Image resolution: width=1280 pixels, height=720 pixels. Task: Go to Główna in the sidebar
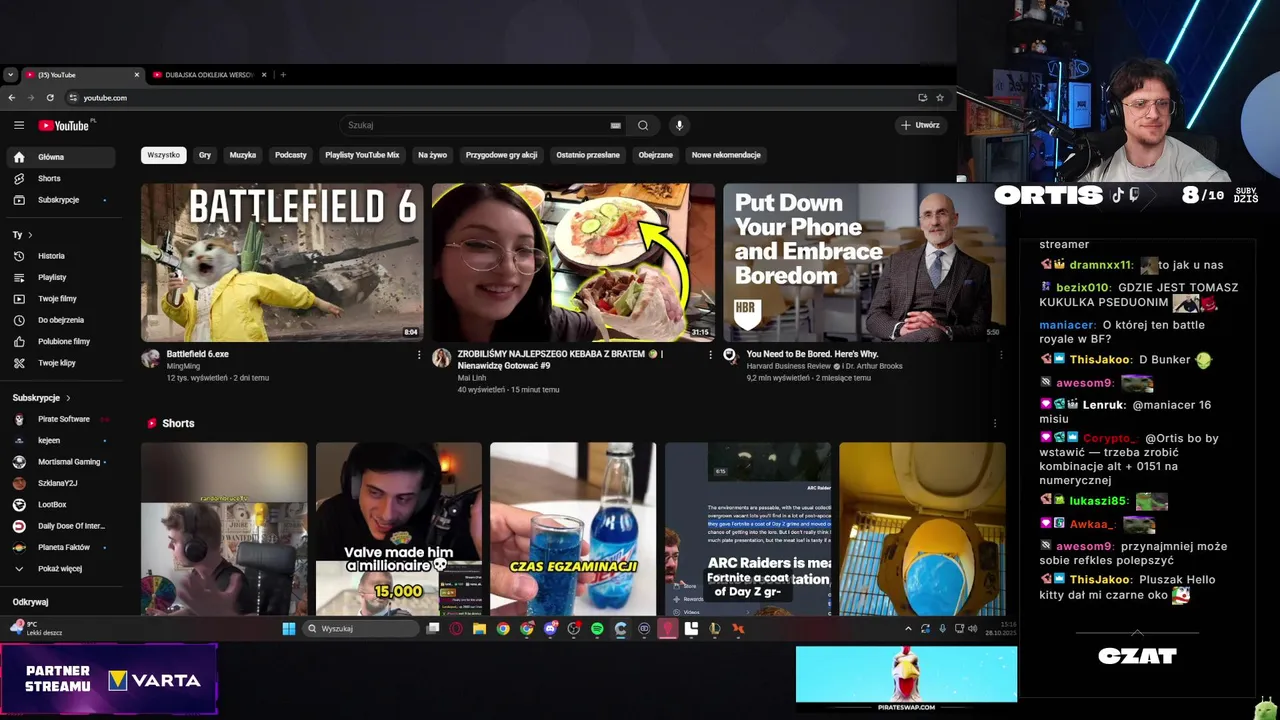[60, 157]
